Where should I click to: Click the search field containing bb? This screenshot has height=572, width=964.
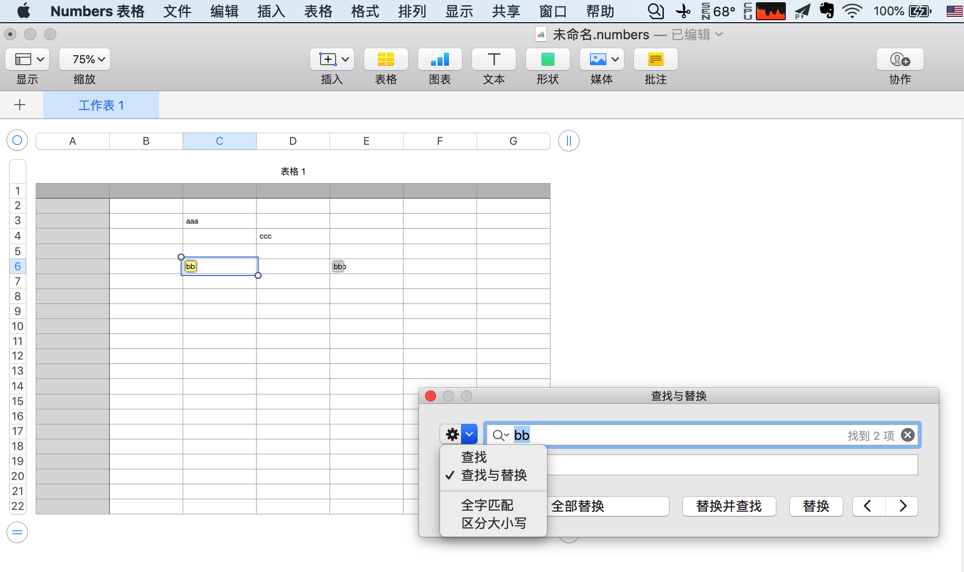click(x=701, y=435)
